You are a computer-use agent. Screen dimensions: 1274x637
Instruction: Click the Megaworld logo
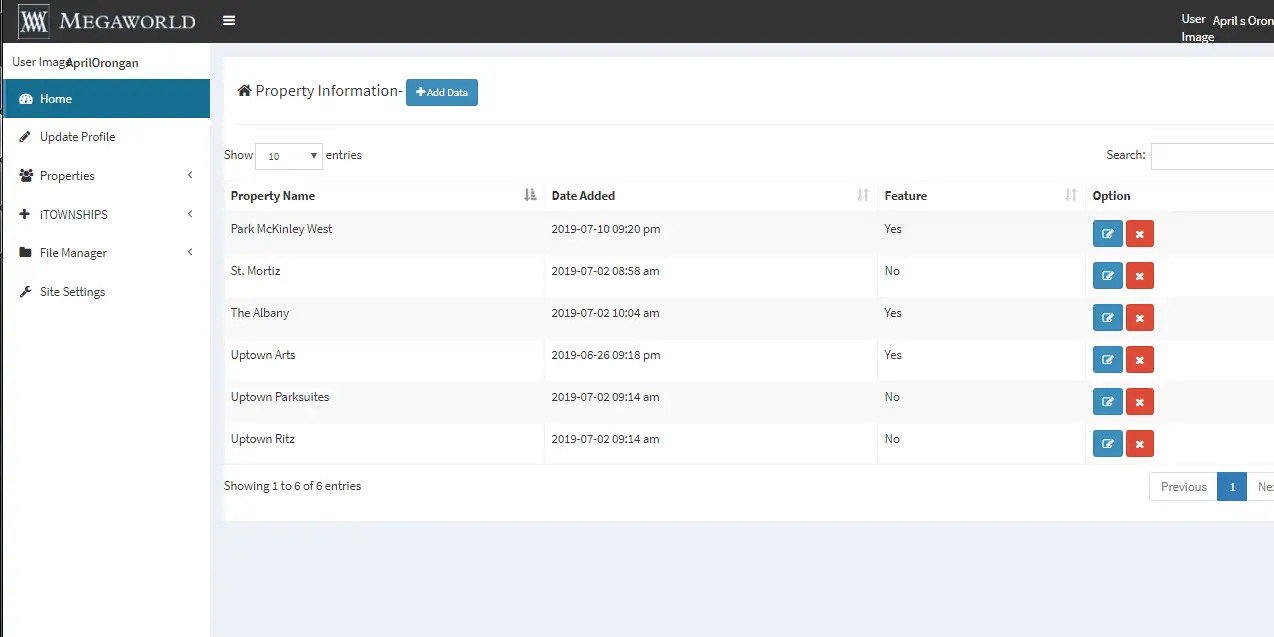click(x=107, y=20)
